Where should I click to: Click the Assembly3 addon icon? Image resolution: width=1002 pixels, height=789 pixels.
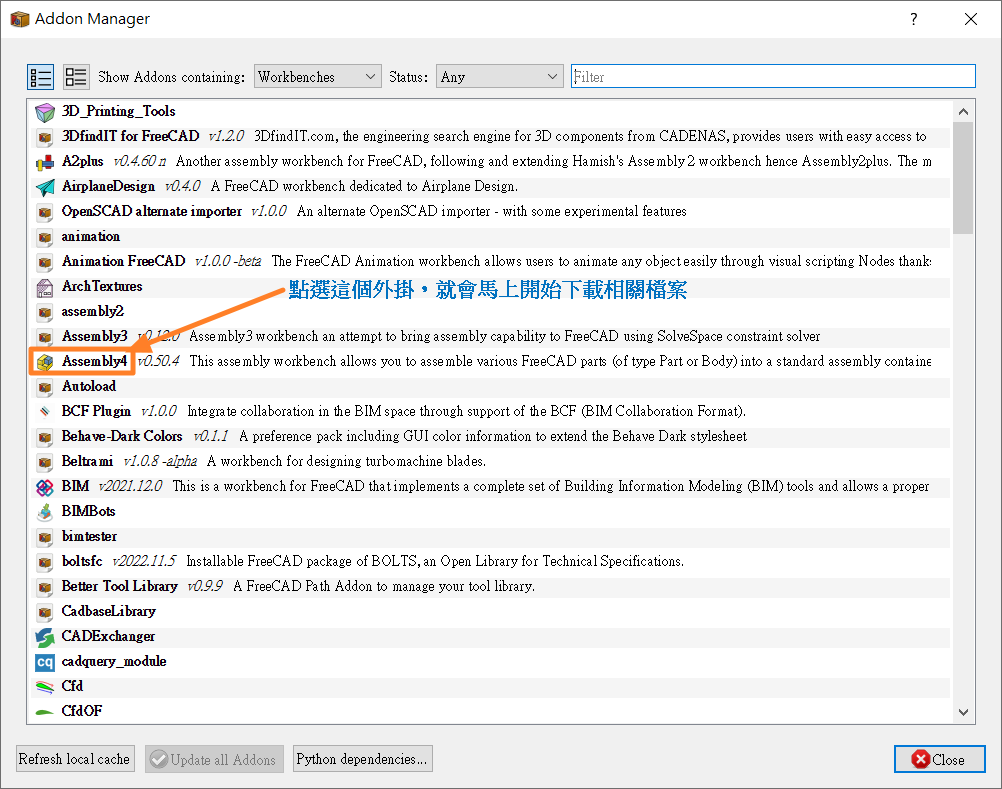[x=45, y=337]
